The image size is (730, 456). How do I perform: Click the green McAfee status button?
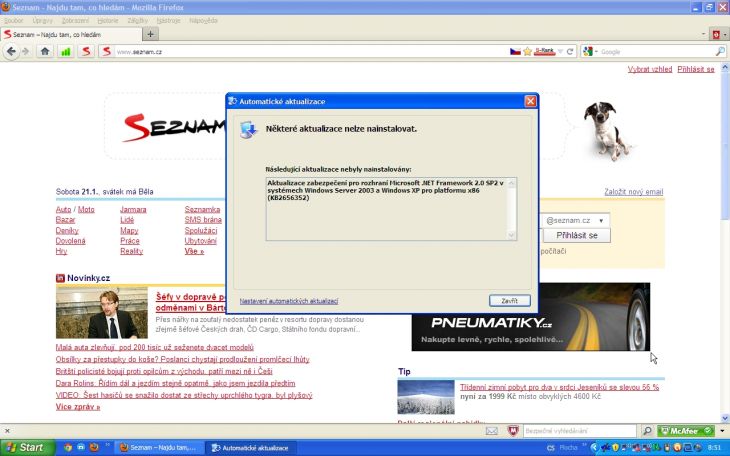tap(685, 431)
